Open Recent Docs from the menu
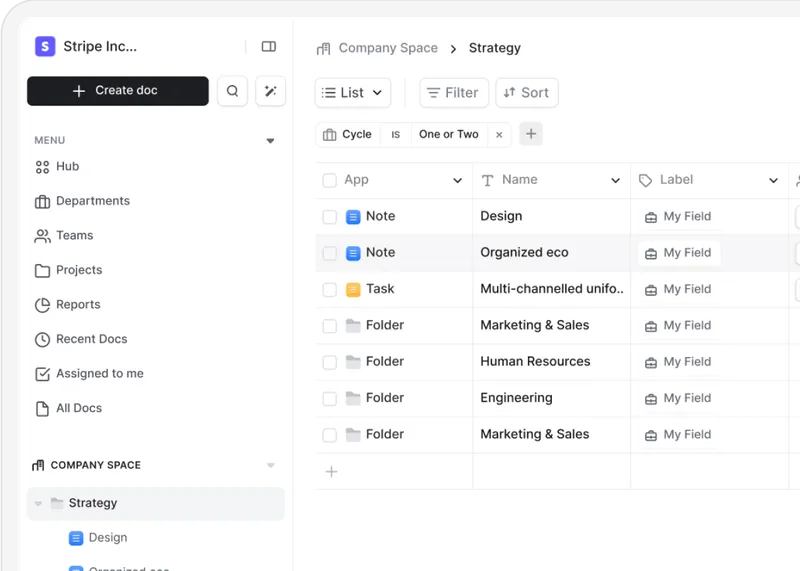Viewport: 800px width, 571px height. [x=81, y=339]
